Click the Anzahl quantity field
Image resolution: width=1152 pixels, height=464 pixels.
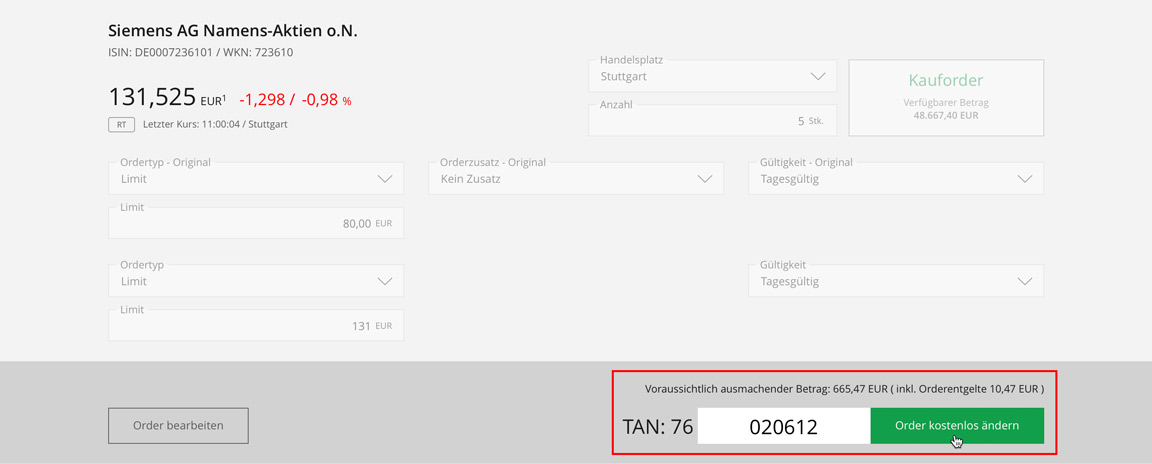pos(713,120)
